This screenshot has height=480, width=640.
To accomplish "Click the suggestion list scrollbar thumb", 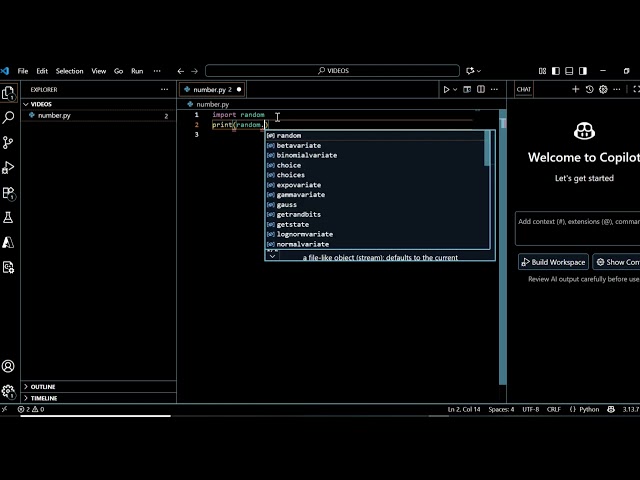I will (487, 148).
